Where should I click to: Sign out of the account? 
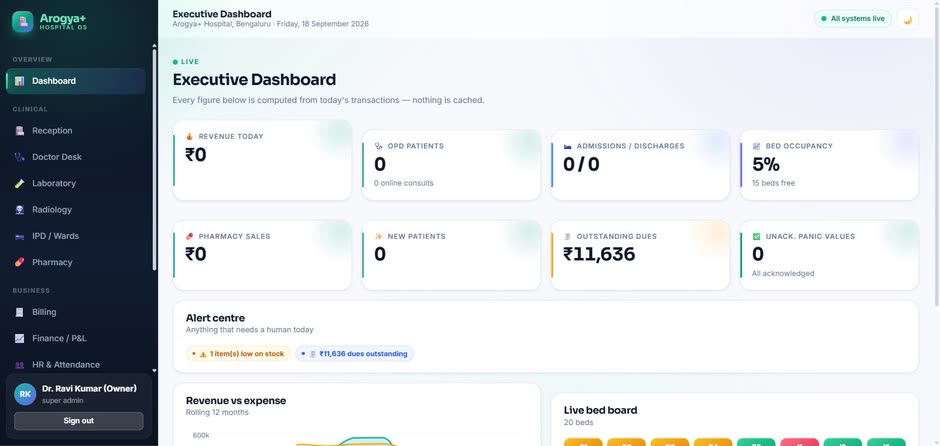79,421
